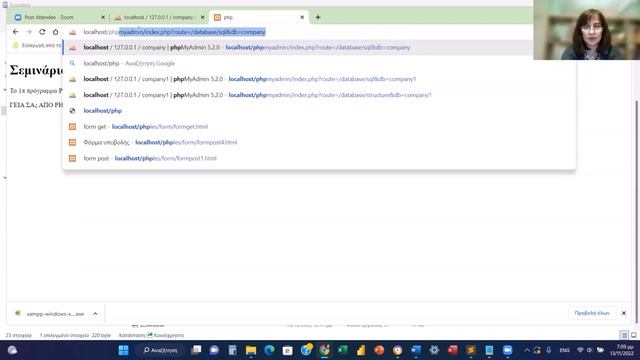This screenshot has height=360, width=640.
Task: Open the Teams Chat taskbar icon
Action: coord(214,350)
